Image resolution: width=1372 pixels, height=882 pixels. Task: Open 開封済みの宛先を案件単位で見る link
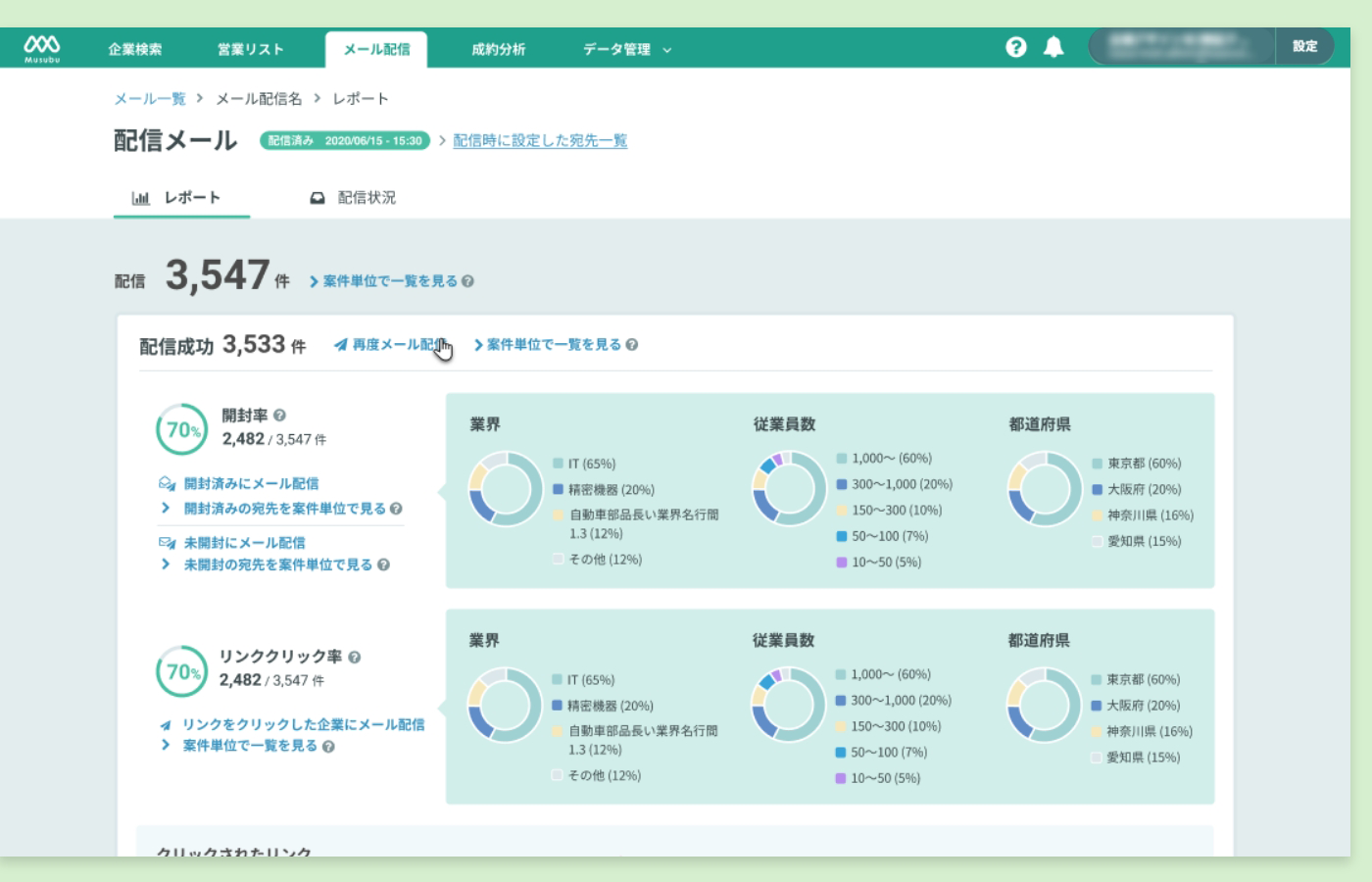pos(284,509)
